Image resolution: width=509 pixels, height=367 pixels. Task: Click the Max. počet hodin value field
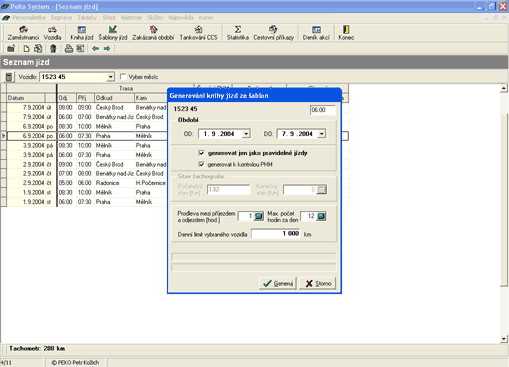[x=308, y=216]
